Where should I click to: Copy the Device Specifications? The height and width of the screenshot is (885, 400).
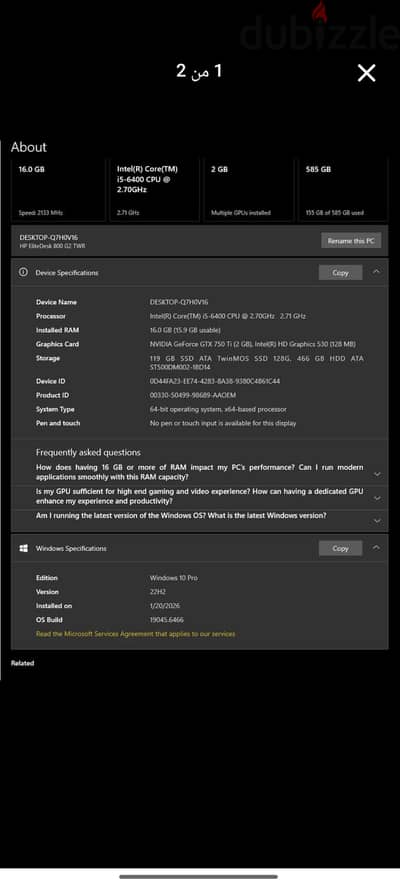tap(340, 273)
